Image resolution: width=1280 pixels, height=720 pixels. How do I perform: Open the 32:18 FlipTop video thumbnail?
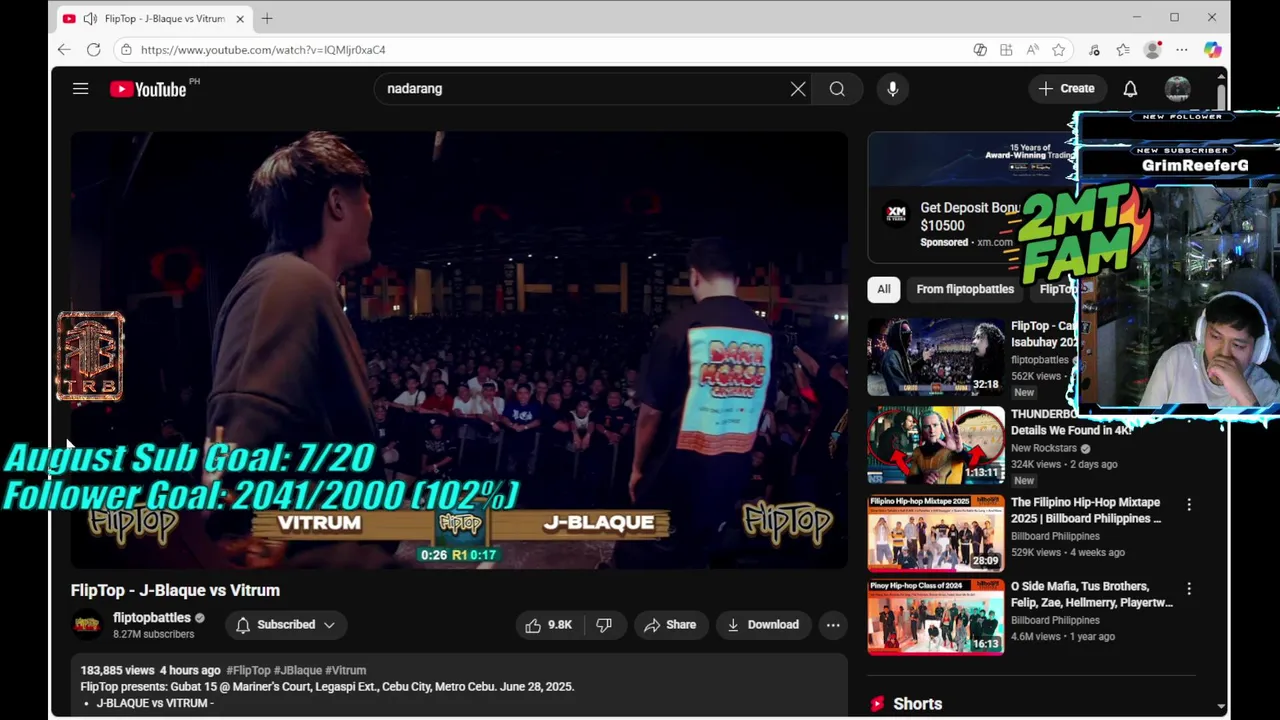tap(936, 357)
